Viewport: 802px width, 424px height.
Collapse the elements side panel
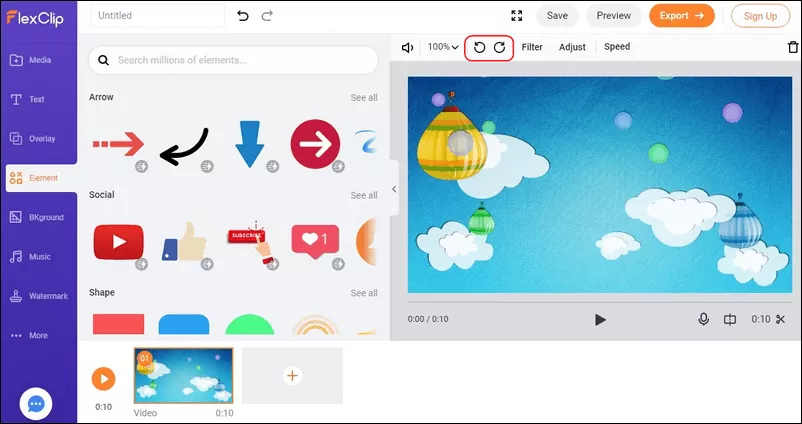[x=394, y=189]
